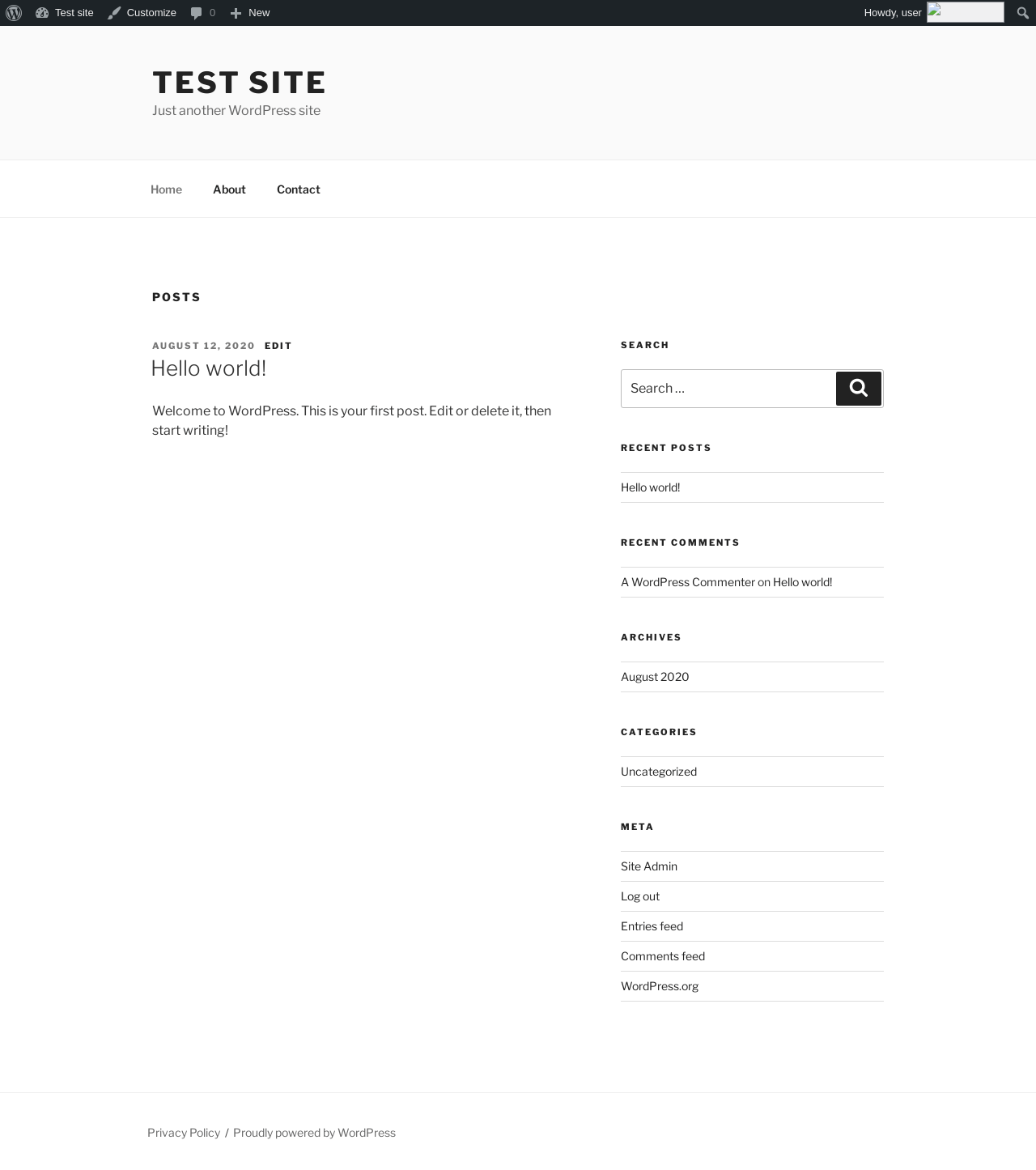Screen dimensions: 1036x1170
Task: Open the WordPress logo menu
Action: 14,13
